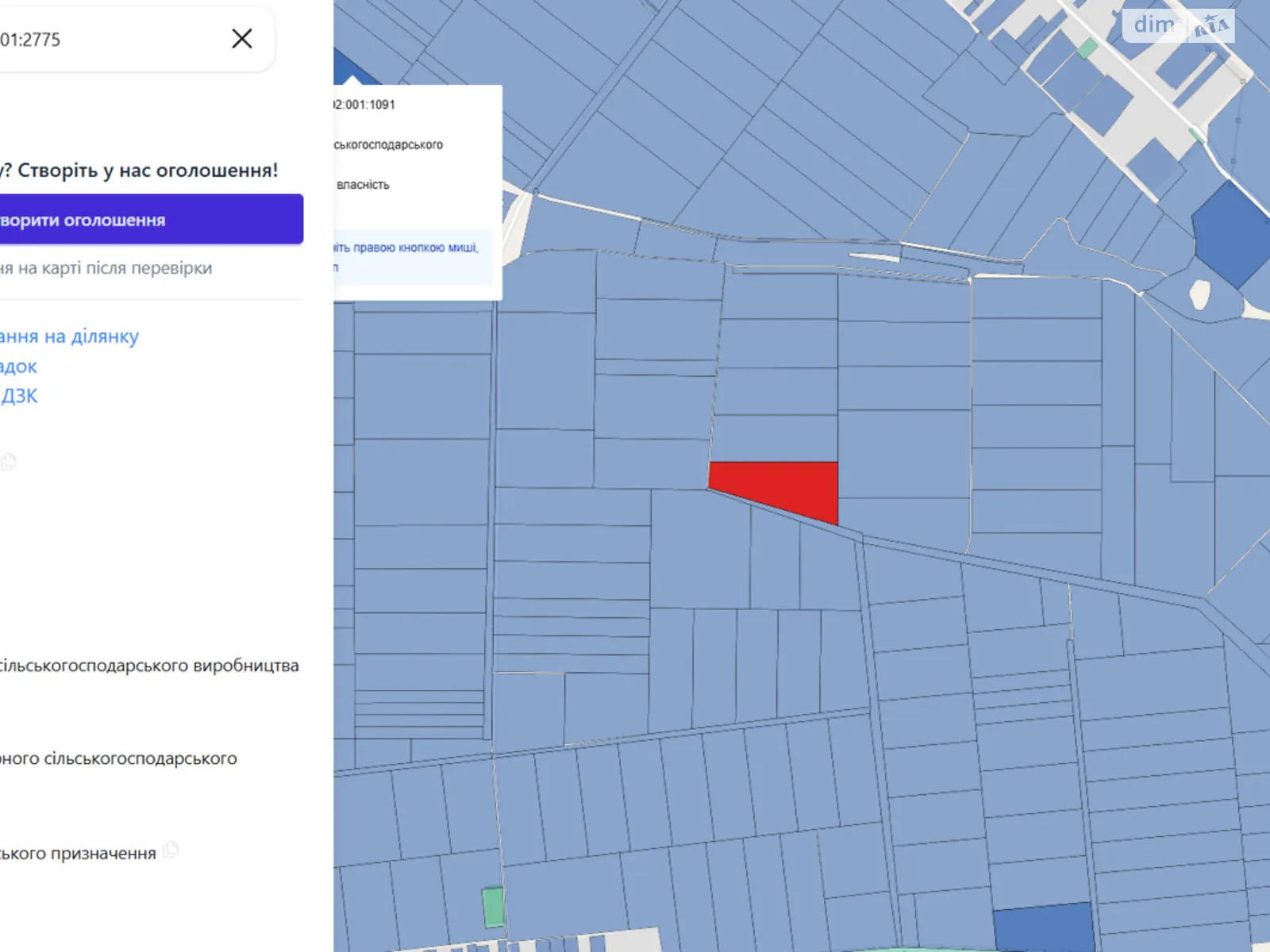This screenshot has height=952, width=1270.
Task: Click copy icon next to 'призначення' text
Action: point(171,850)
